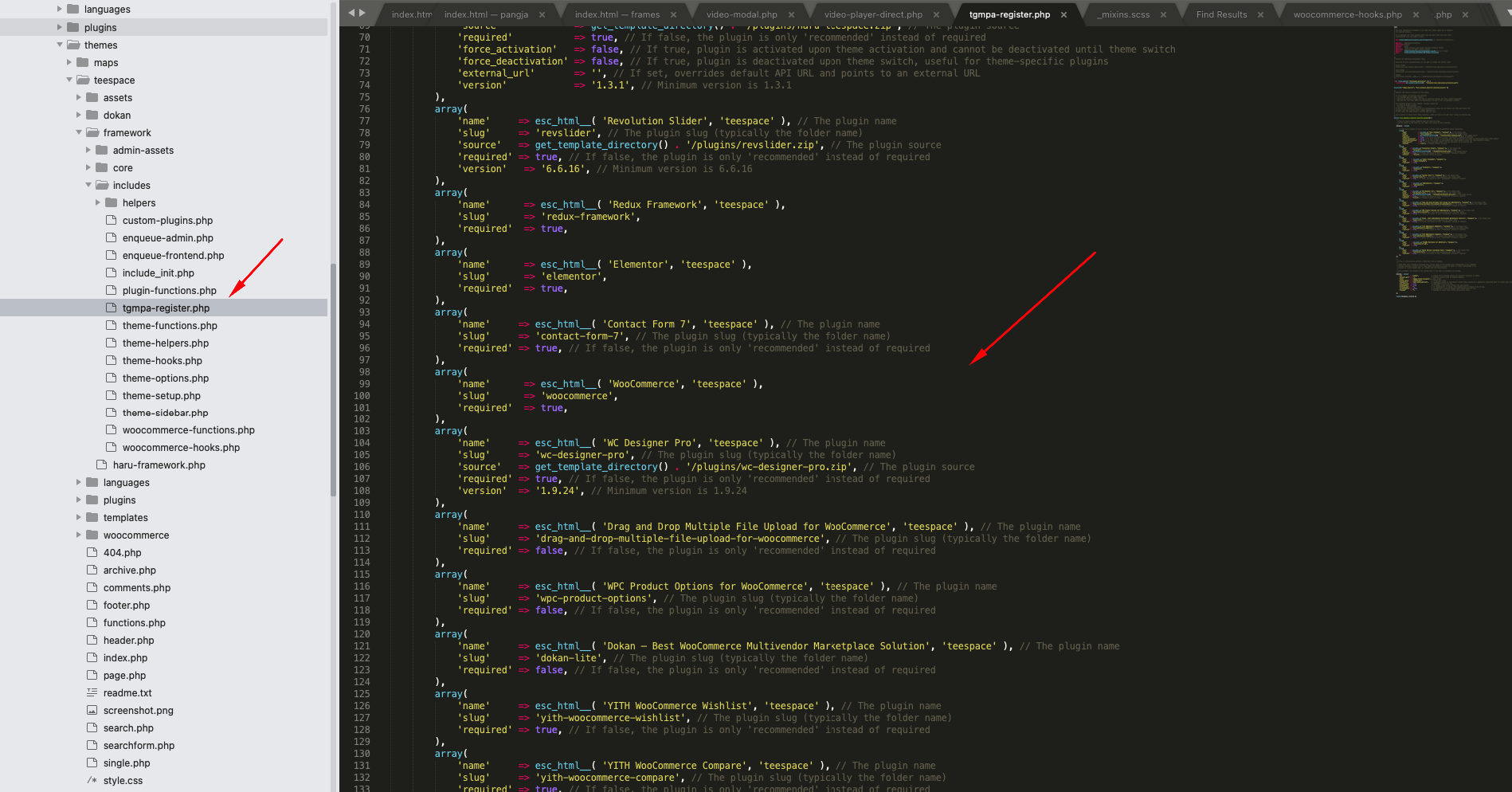Viewport: 1512px width, 792px height.
Task: Click 'WC Designer Pro' string on line 104
Action: (x=648, y=443)
